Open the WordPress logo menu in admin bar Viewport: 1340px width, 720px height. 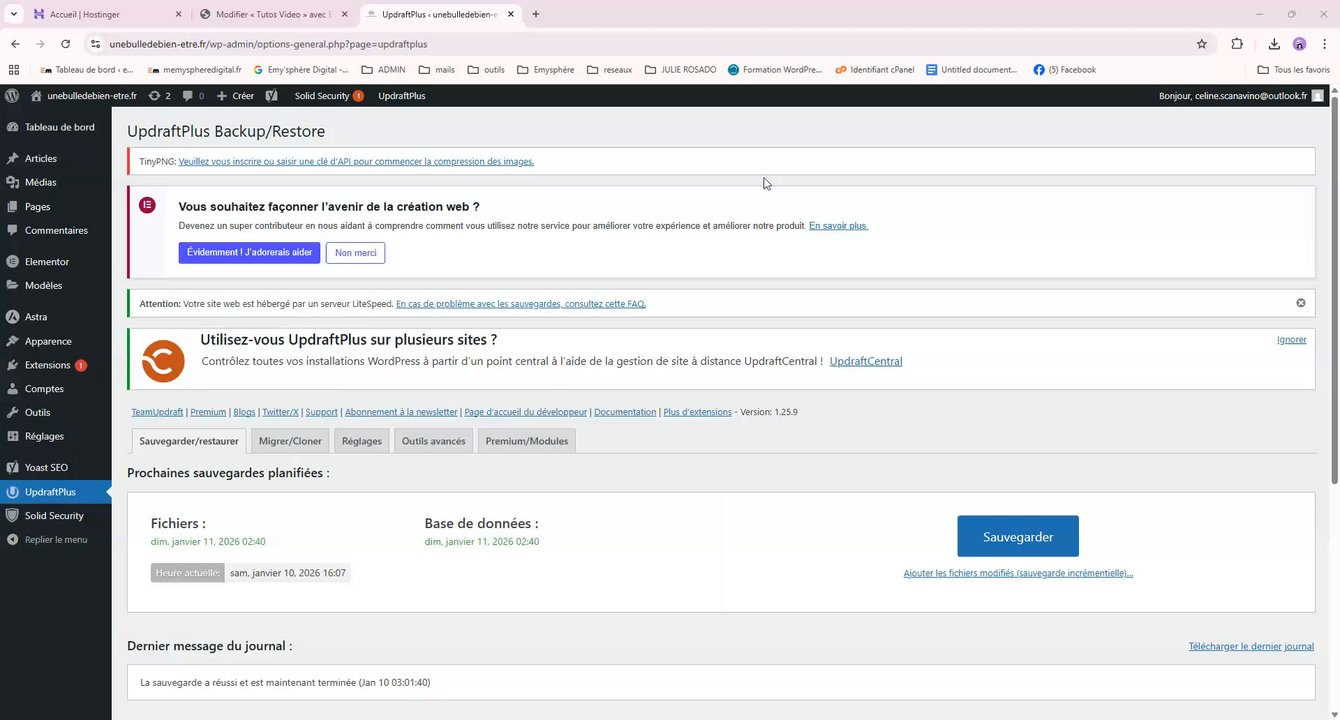12,96
